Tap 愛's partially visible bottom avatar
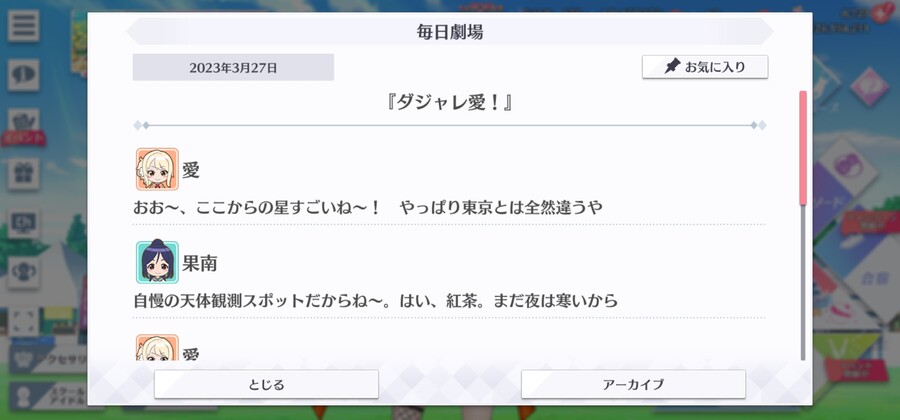The image size is (900, 420). [x=157, y=348]
